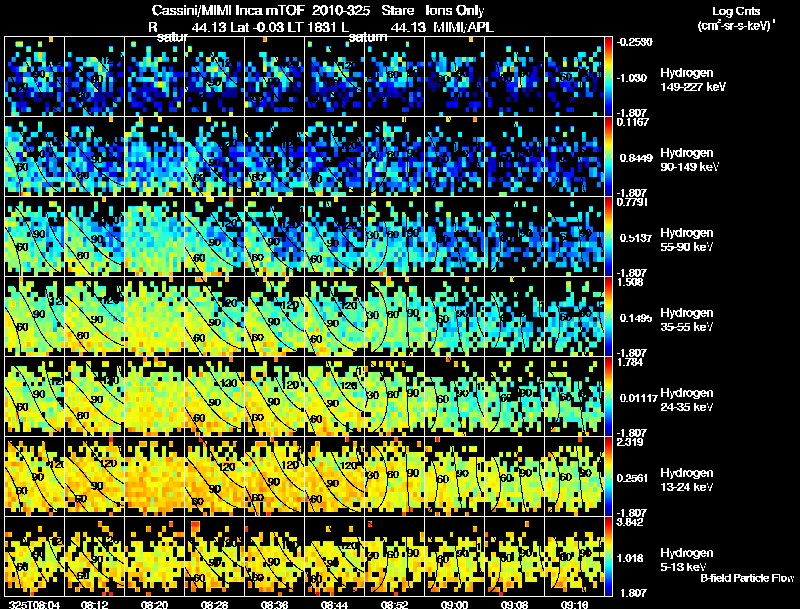Click the 08:36 time axis label
Screen dimensions: 800x609
click(x=274, y=604)
